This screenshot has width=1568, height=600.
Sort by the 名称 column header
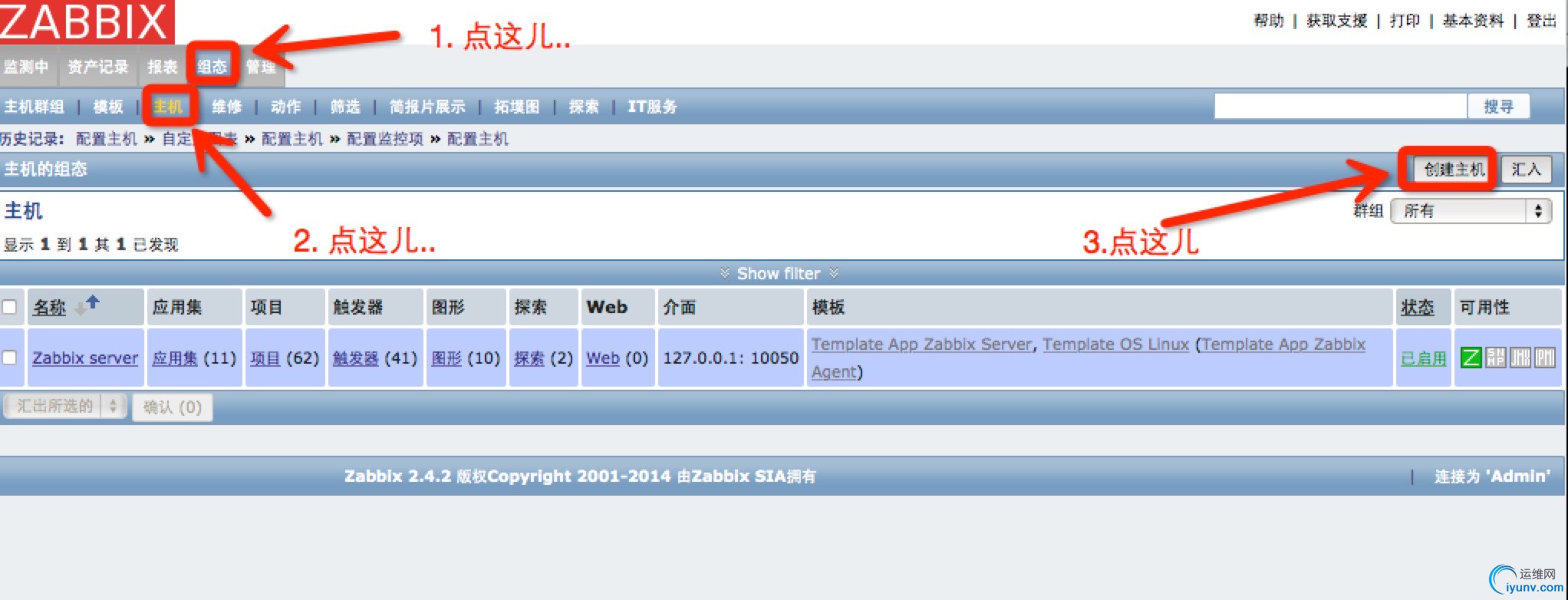[49, 307]
